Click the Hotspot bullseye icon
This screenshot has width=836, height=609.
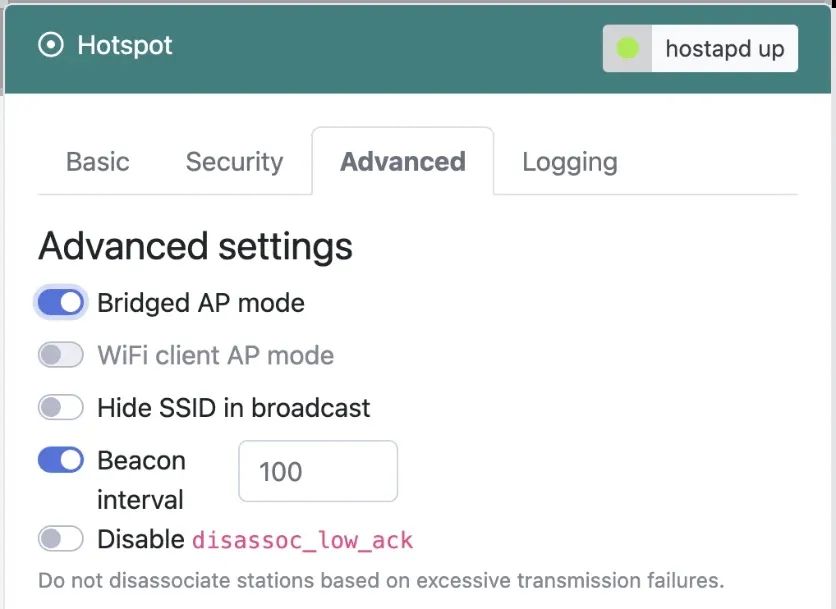tap(50, 46)
